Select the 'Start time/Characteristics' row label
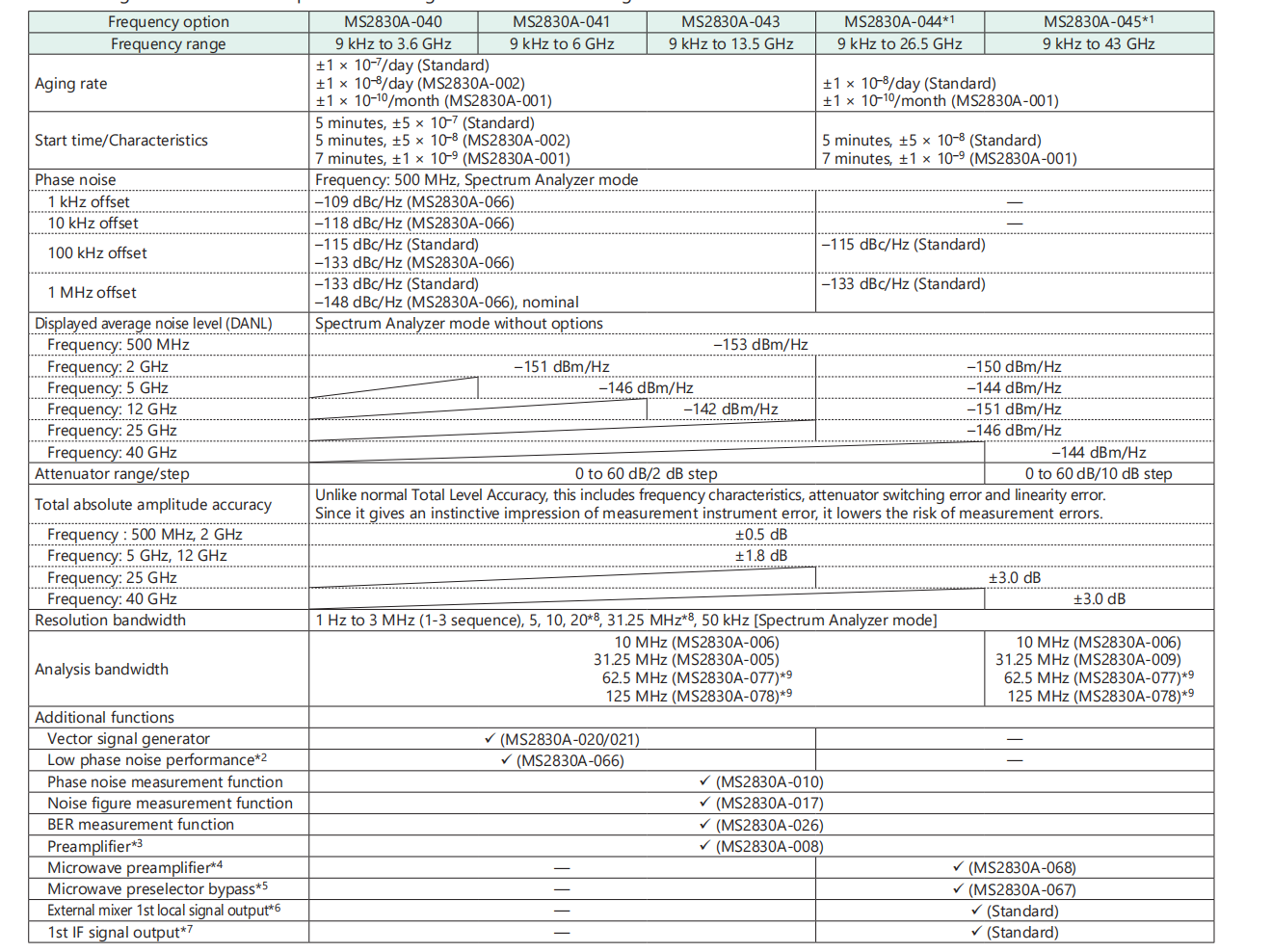Viewport: 1272px width, 952px height. click(121, 141)
